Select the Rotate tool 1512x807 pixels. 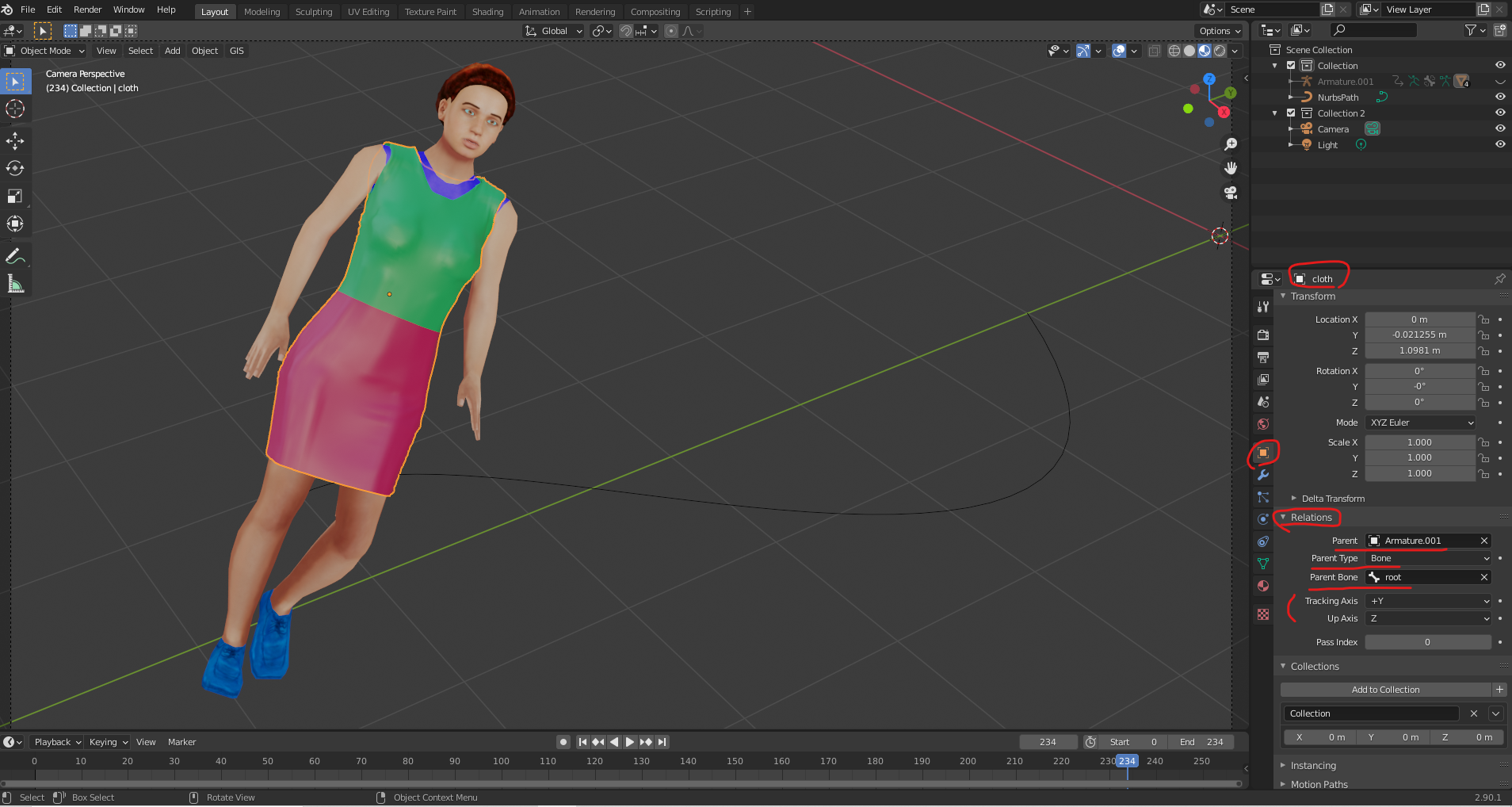[x=15, y=168]
